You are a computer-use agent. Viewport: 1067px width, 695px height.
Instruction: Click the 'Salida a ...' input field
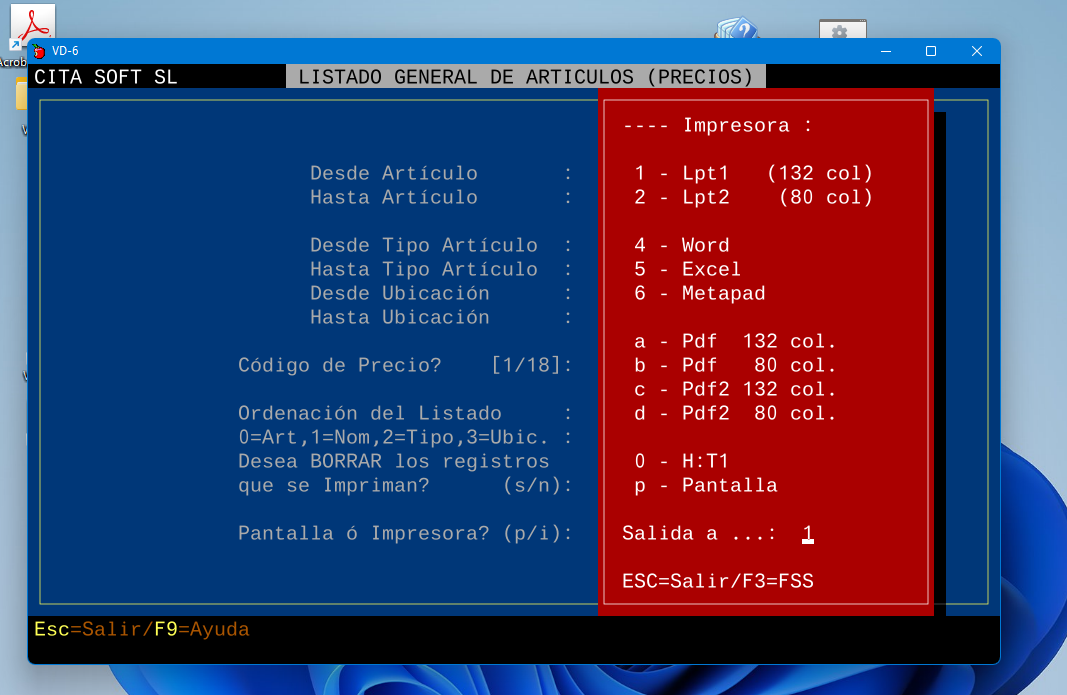(807, 534)
